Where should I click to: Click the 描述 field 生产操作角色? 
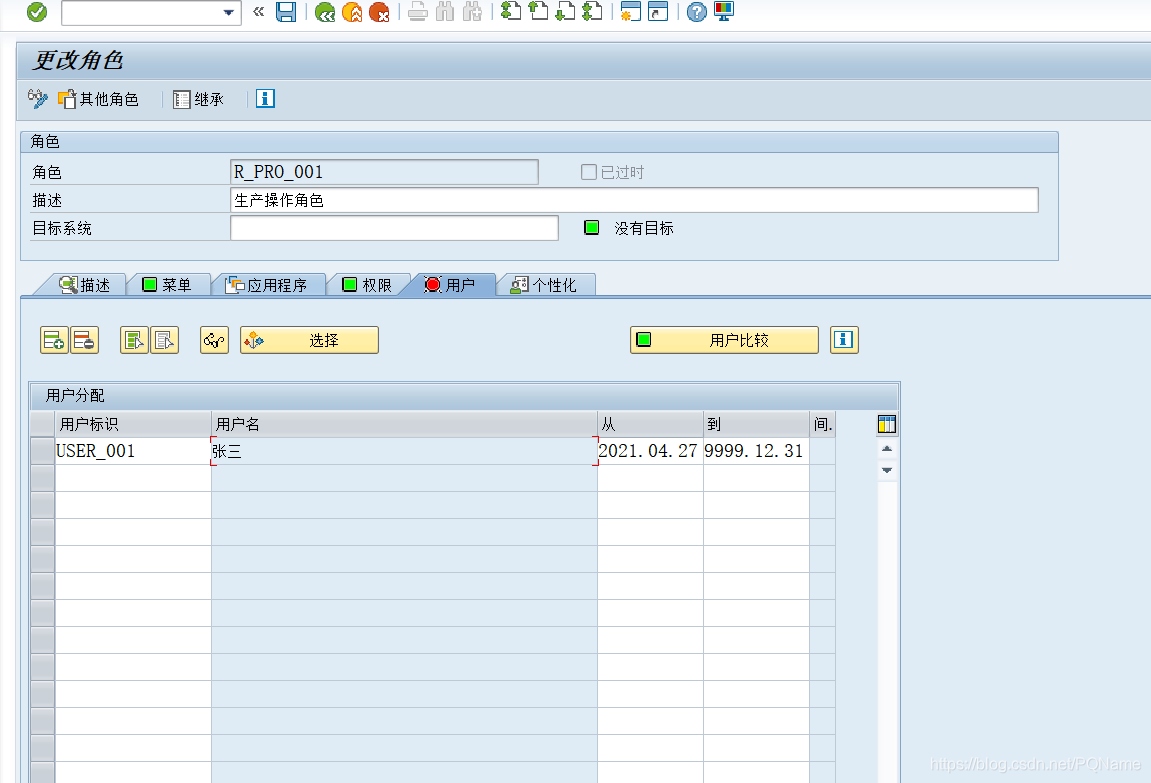coord(634,200)
